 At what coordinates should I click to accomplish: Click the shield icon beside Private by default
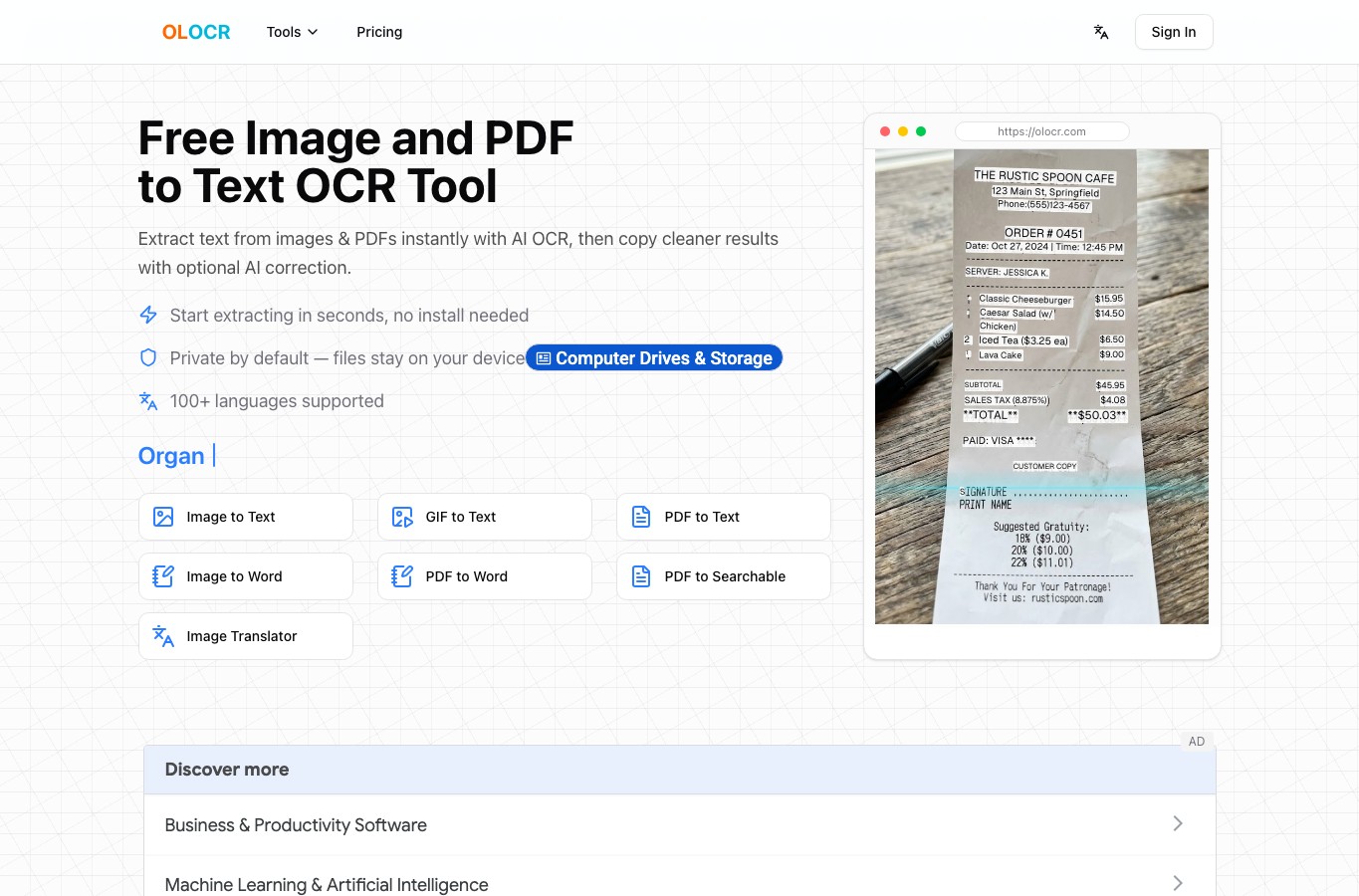tap(148, 357)
